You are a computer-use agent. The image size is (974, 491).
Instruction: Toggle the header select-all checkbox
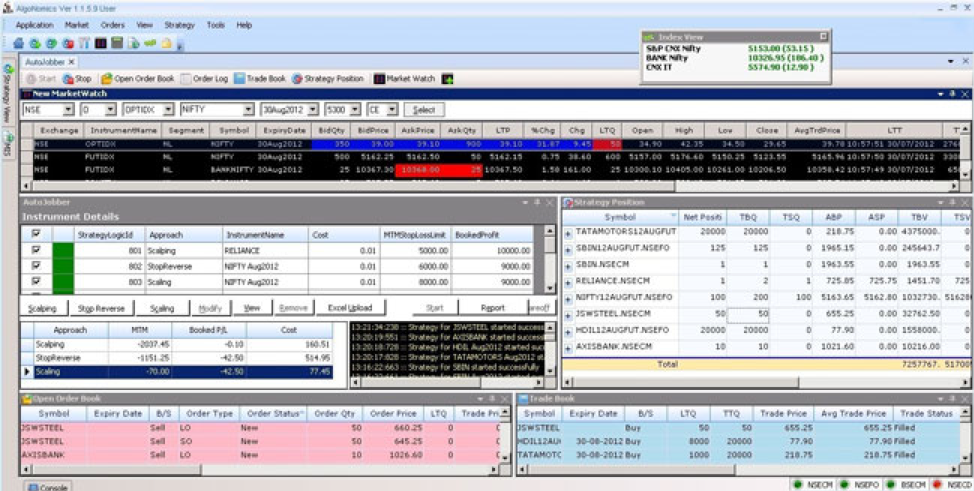[x=36, y=234]
